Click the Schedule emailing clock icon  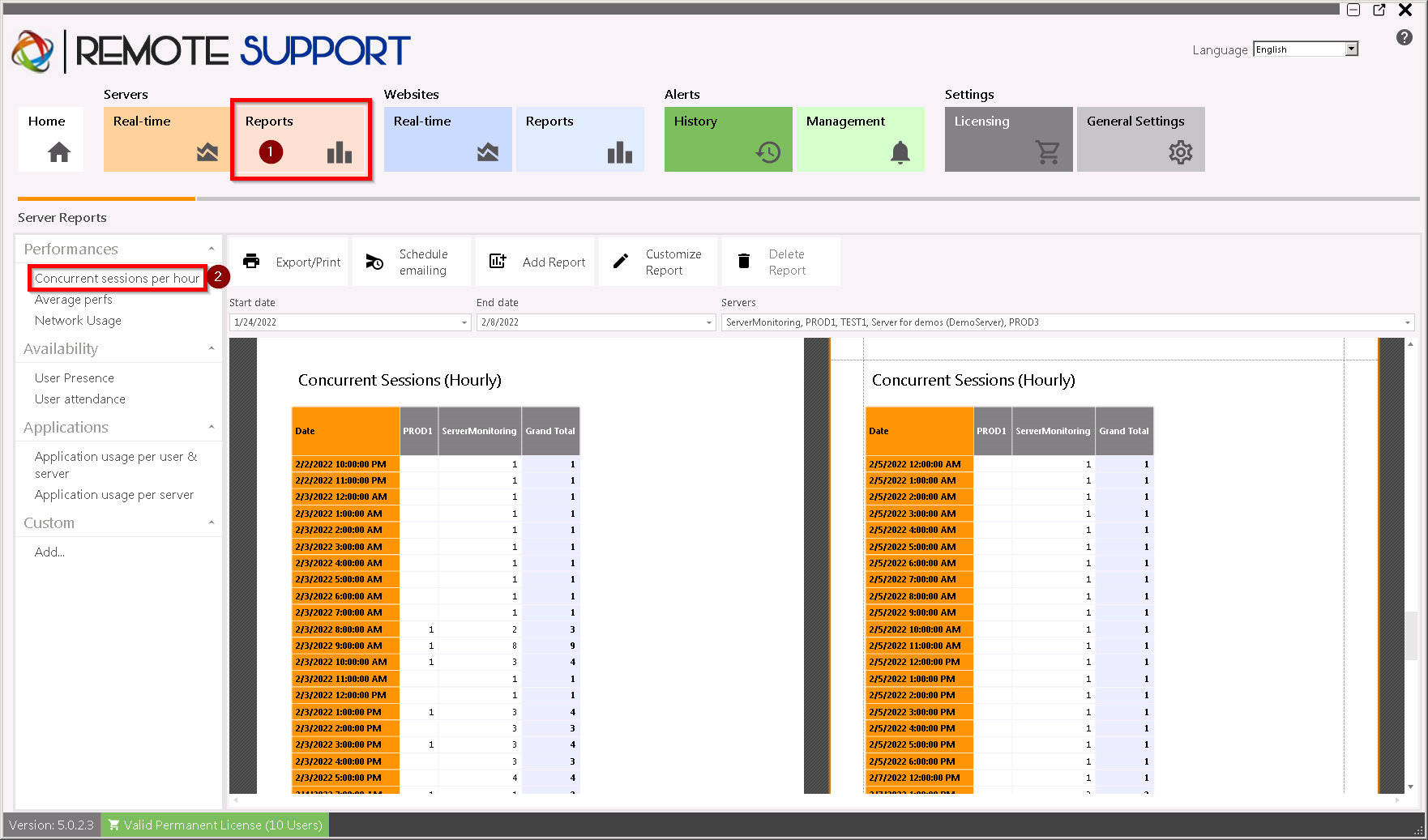(x=374, y=262)
